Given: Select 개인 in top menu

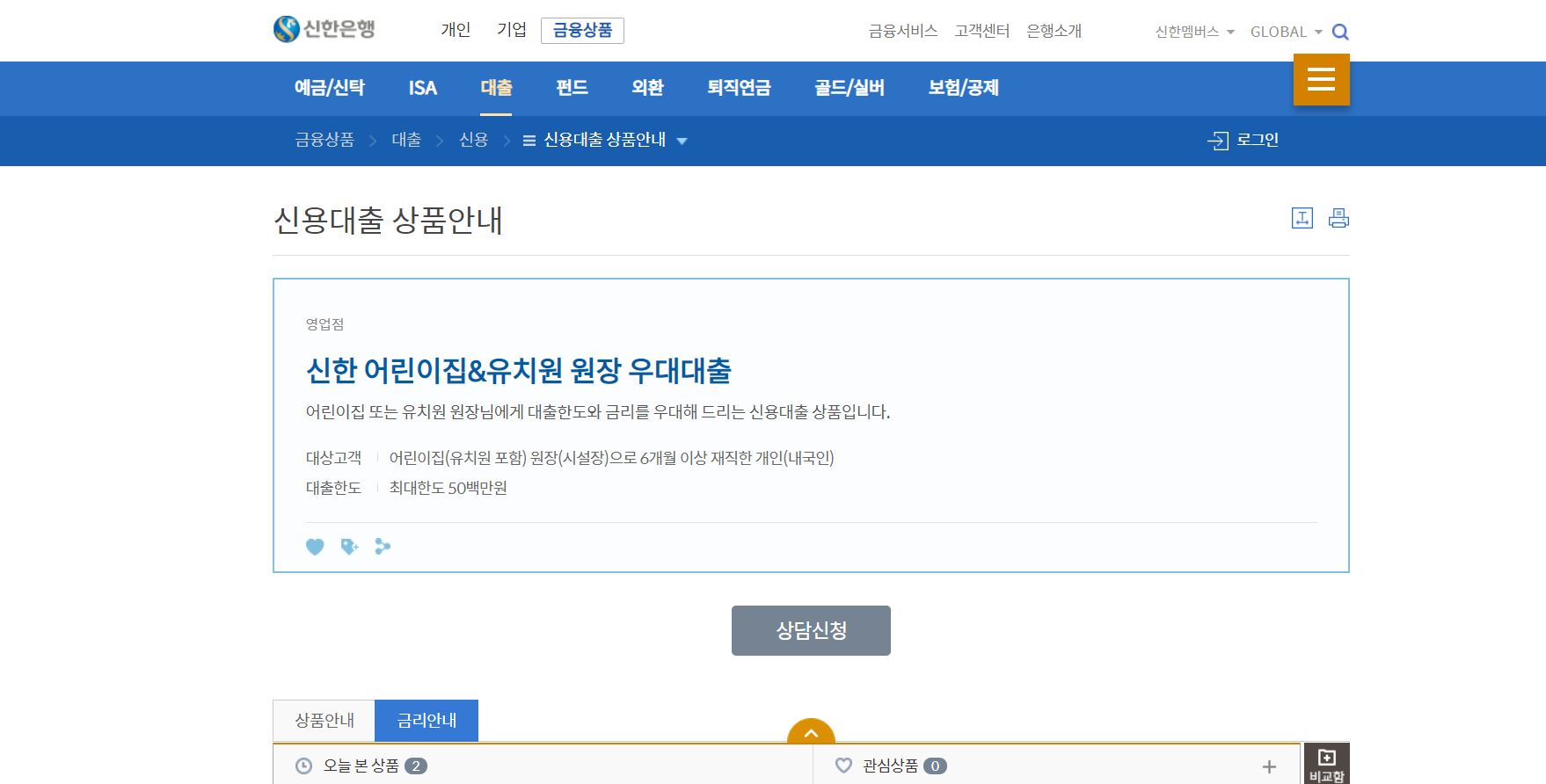Looking at the screenshot, I should pyautogui.click(x=456, y=30).
